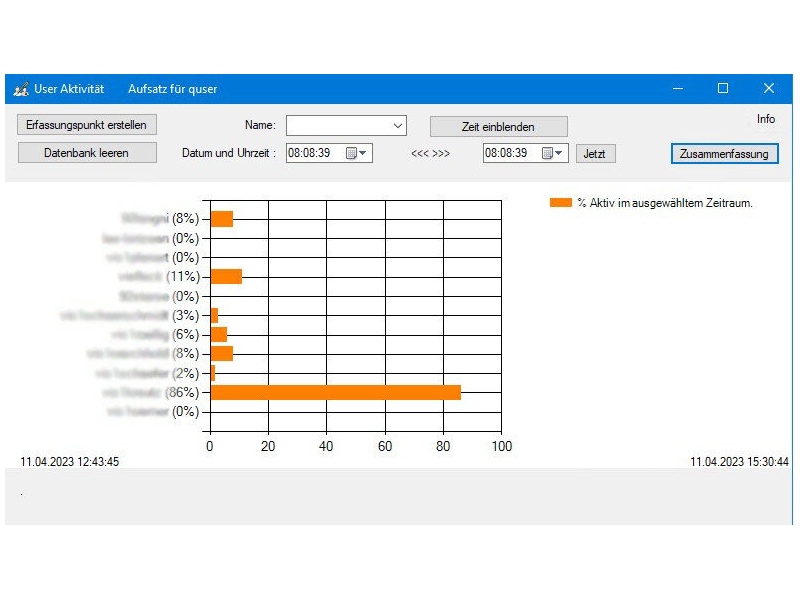Open the dropdown arrow of the end time picker
Image resolution: width=800 pixels, height=600 pixels.
click(561, 153)
